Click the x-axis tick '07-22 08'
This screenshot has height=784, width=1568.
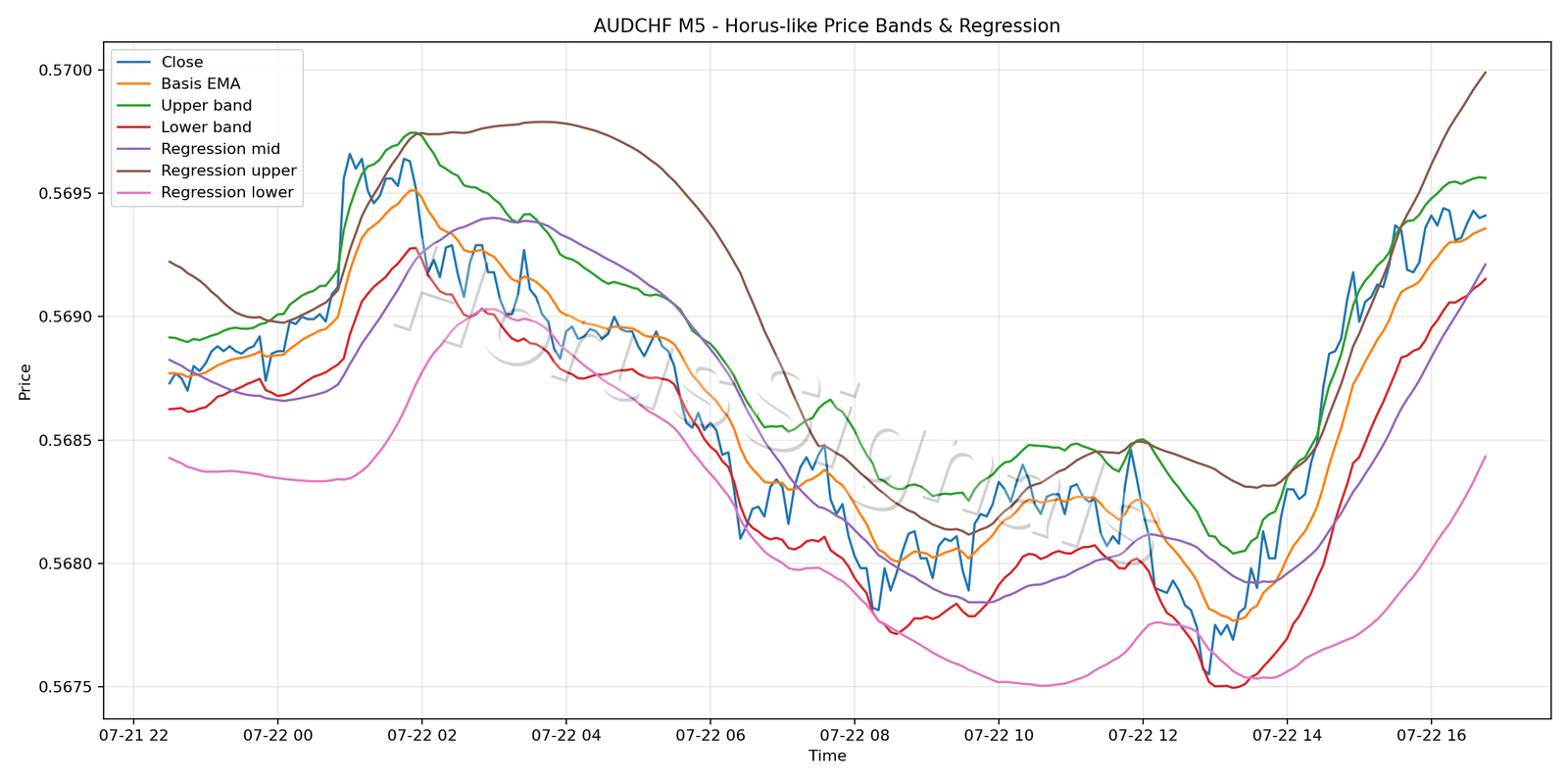[854, 734]
